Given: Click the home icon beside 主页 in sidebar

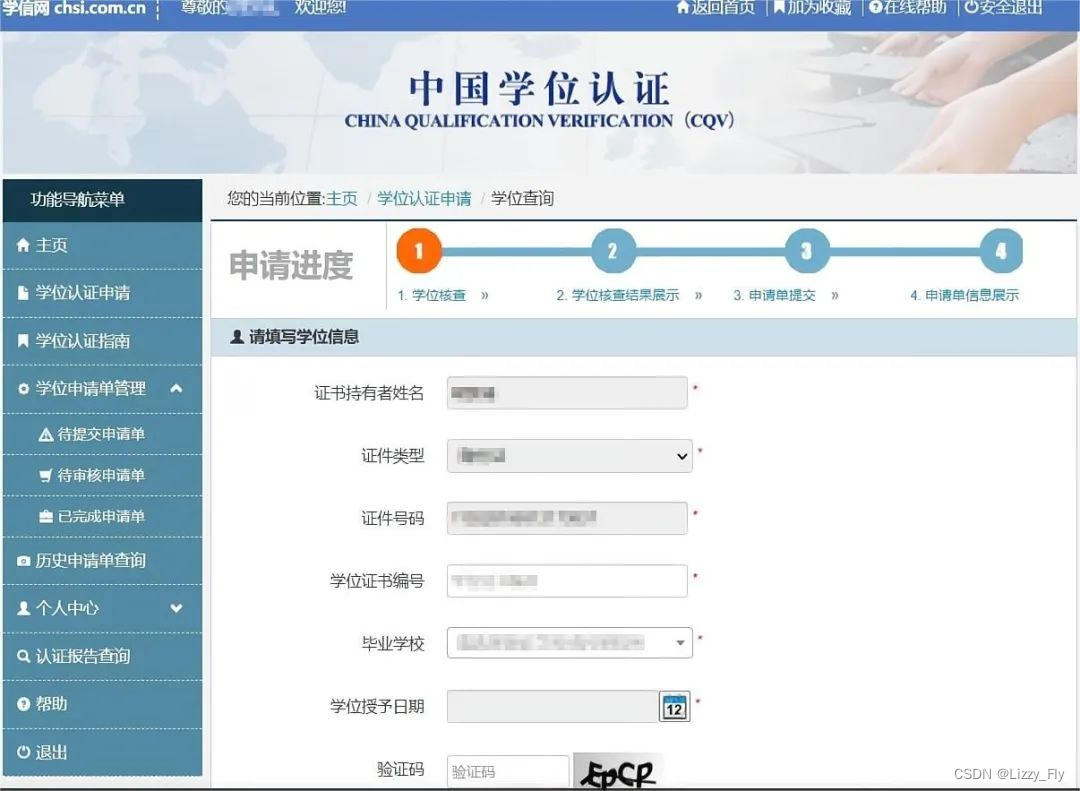Looking at the screenshot, I should 23,245.
